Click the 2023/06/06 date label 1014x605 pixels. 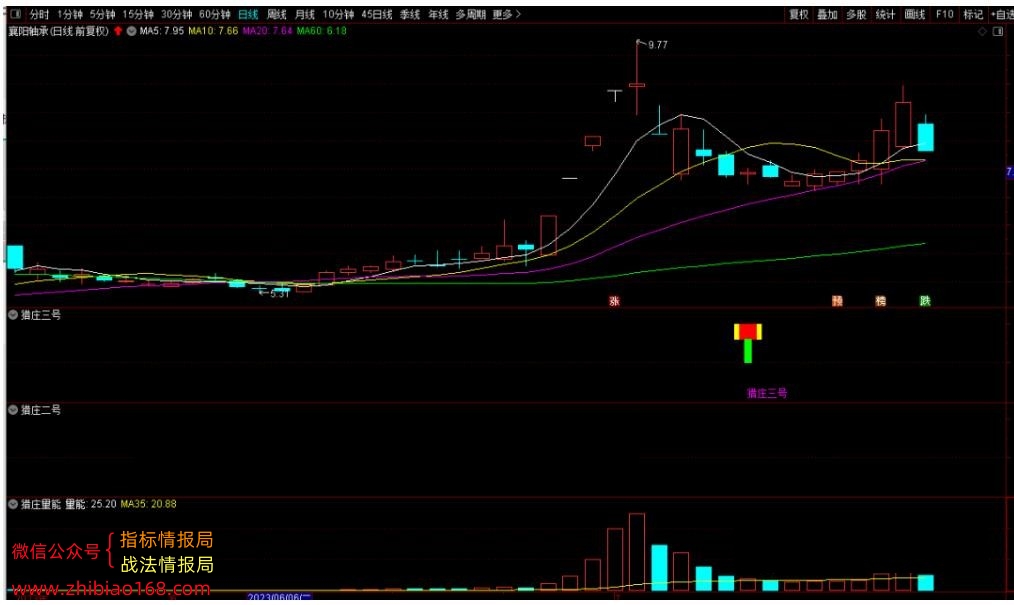[x=279, y=597]
